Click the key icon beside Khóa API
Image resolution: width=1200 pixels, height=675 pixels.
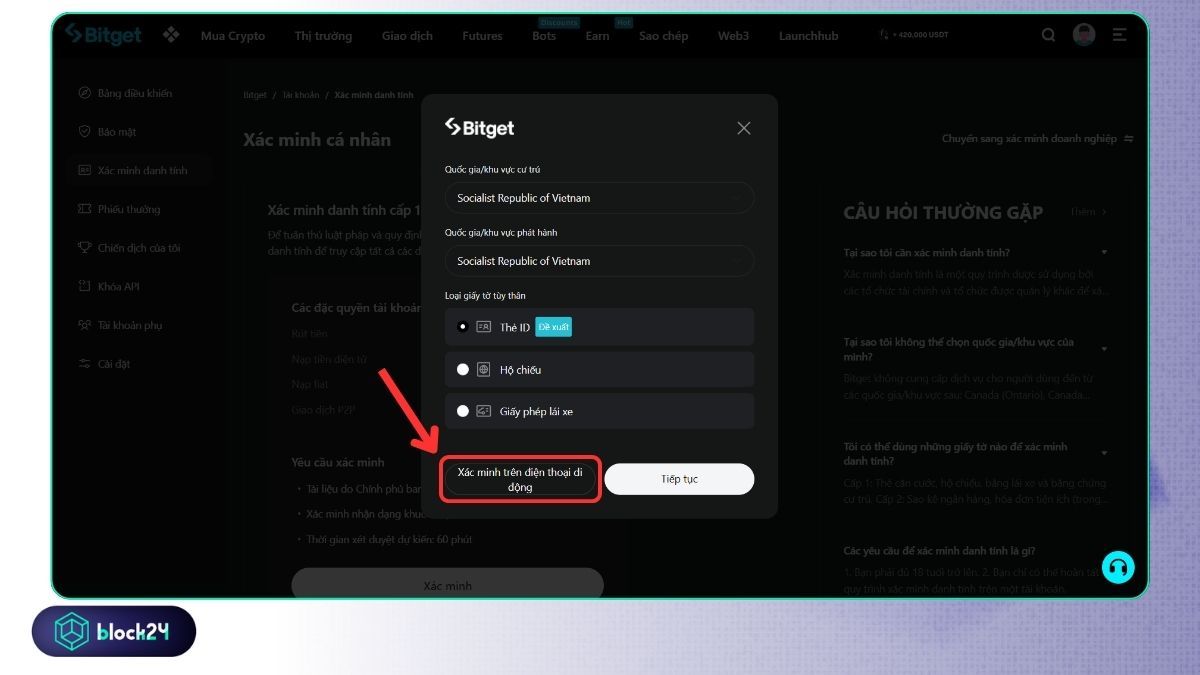click(85, 287)
